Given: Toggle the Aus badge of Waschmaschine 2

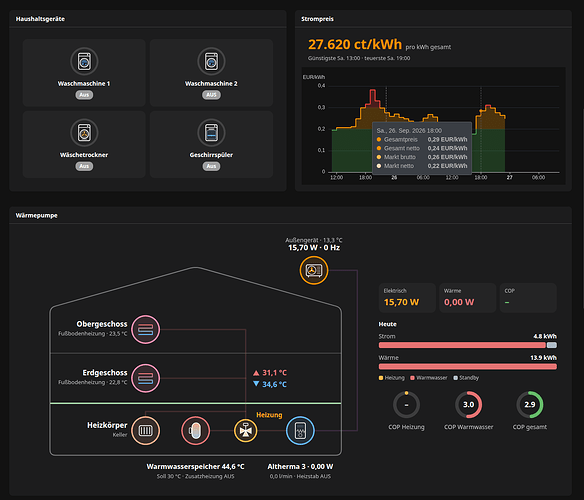Looking at the screenshot, I should coord(211,95).
